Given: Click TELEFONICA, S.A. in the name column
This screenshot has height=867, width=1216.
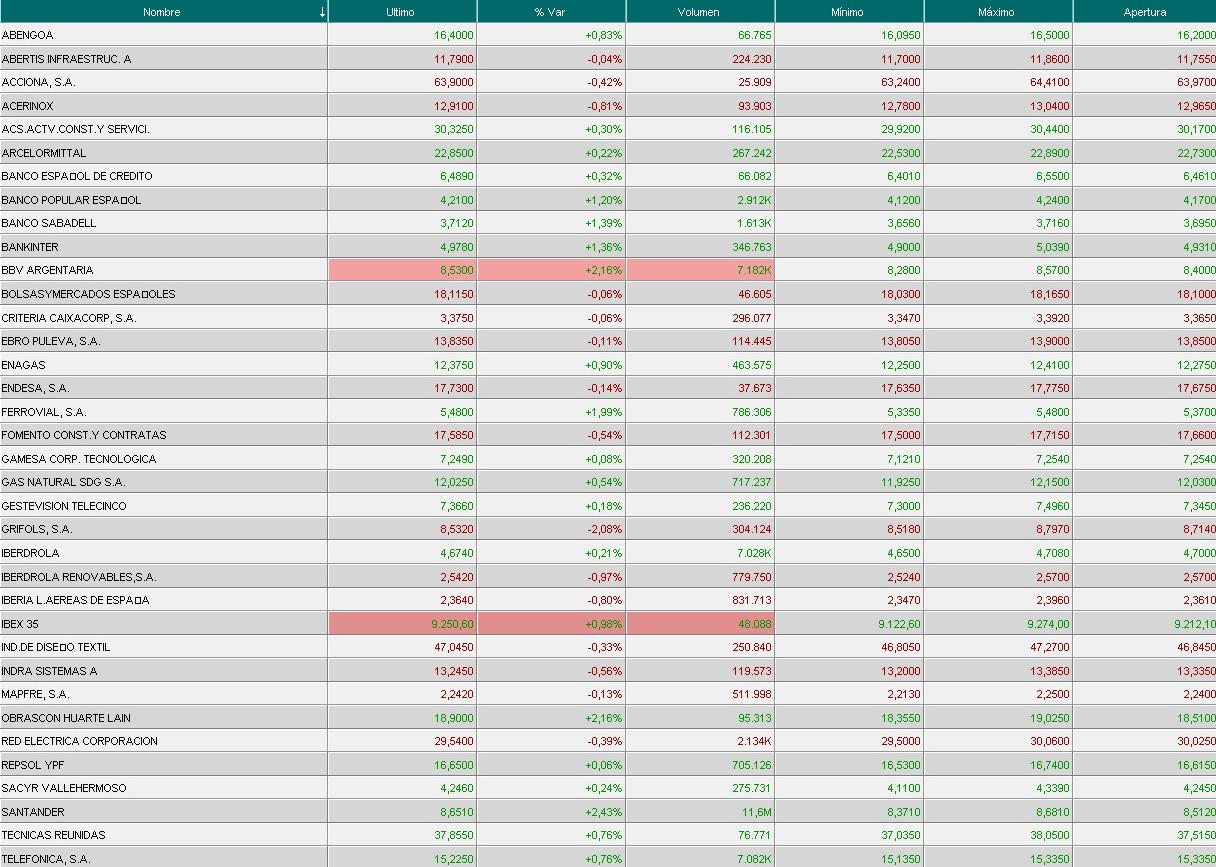Looking at the screenshot, I should click(x=46, y=859).
